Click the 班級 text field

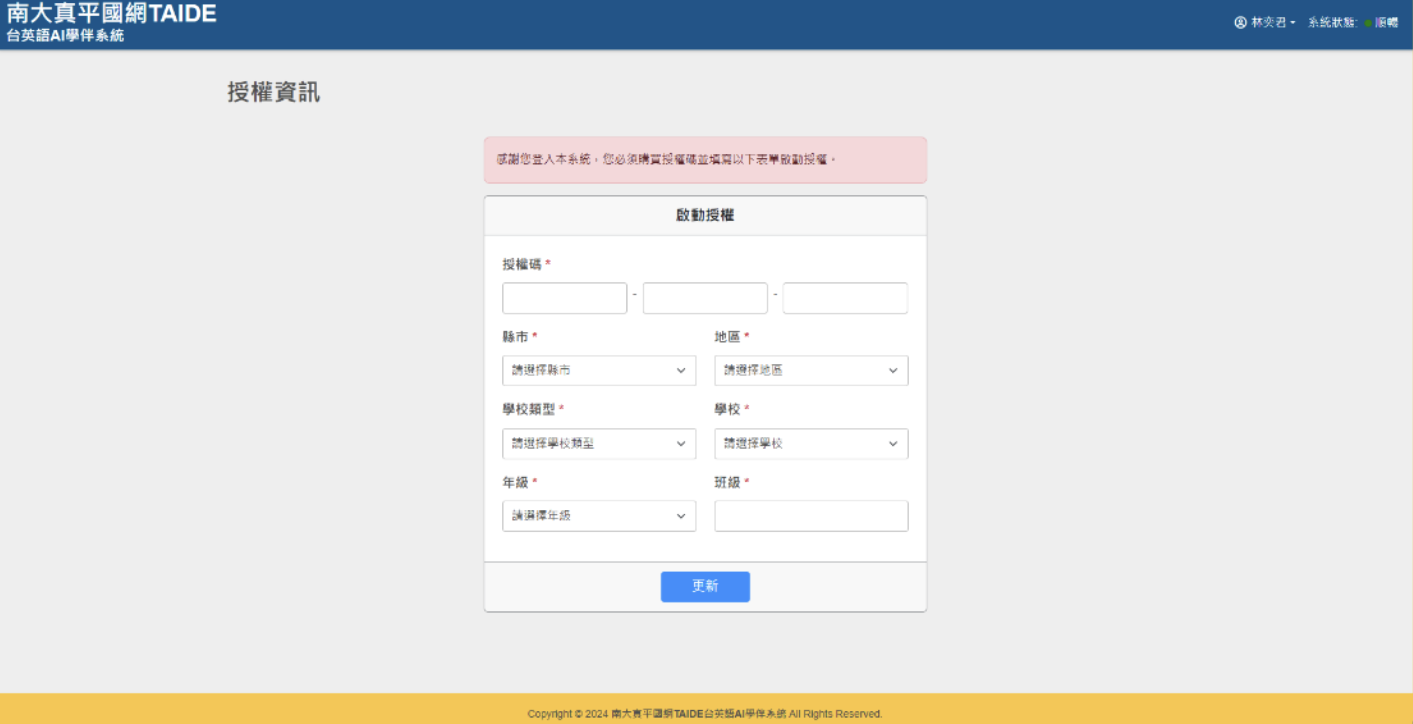(811, 516)
